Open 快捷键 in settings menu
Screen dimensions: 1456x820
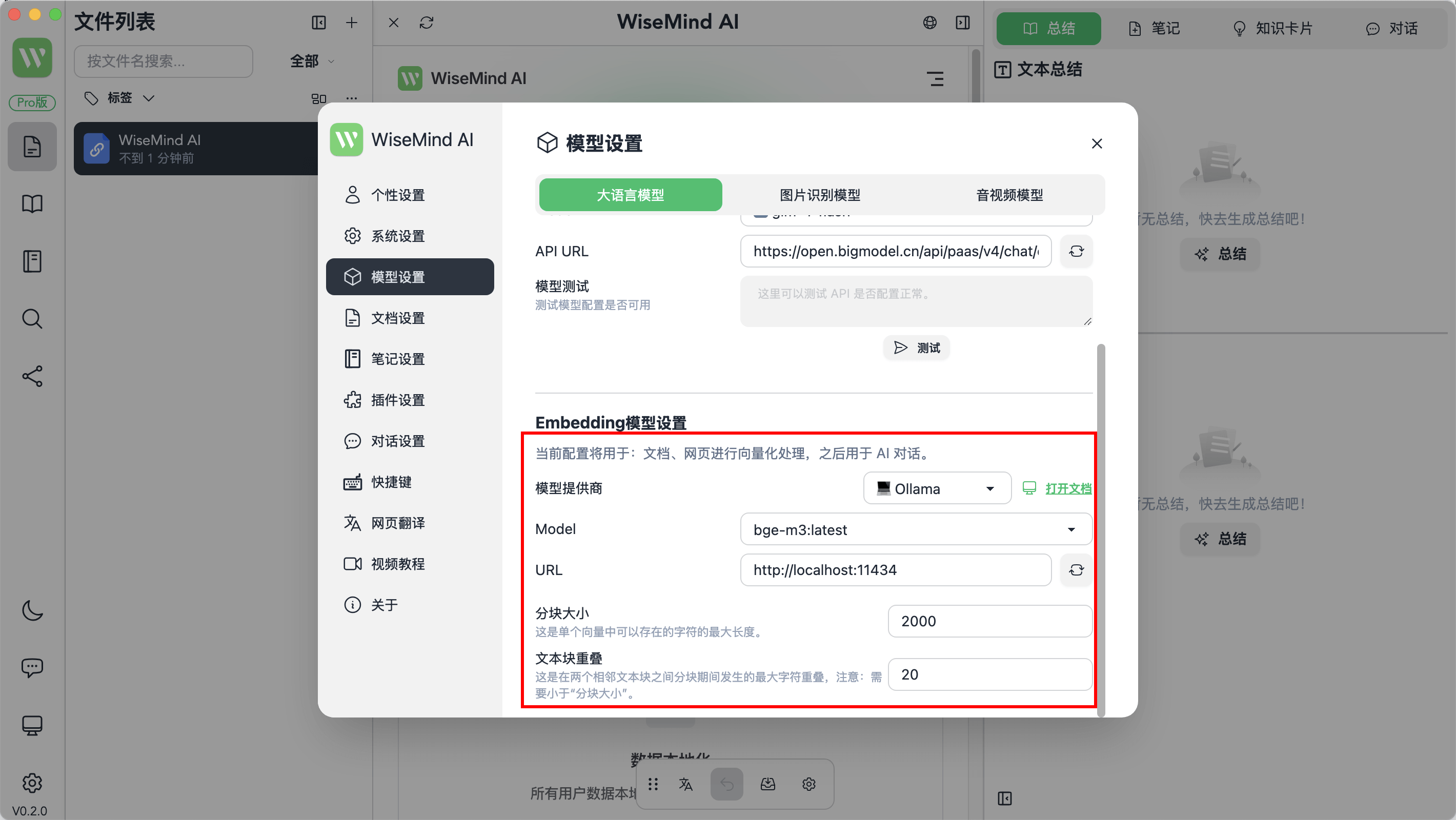[410, 481]
